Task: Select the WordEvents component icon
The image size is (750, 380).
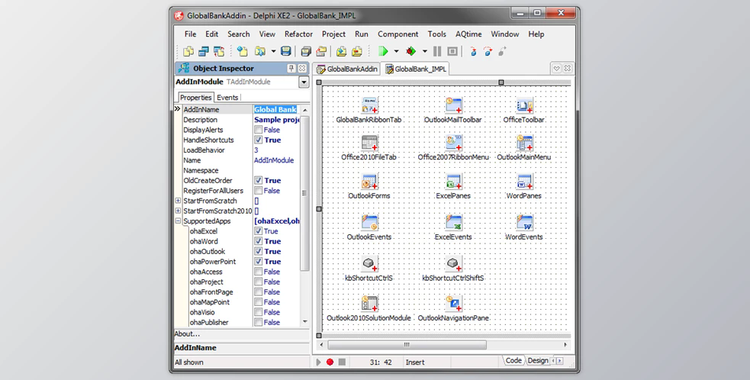Action: 524,223
